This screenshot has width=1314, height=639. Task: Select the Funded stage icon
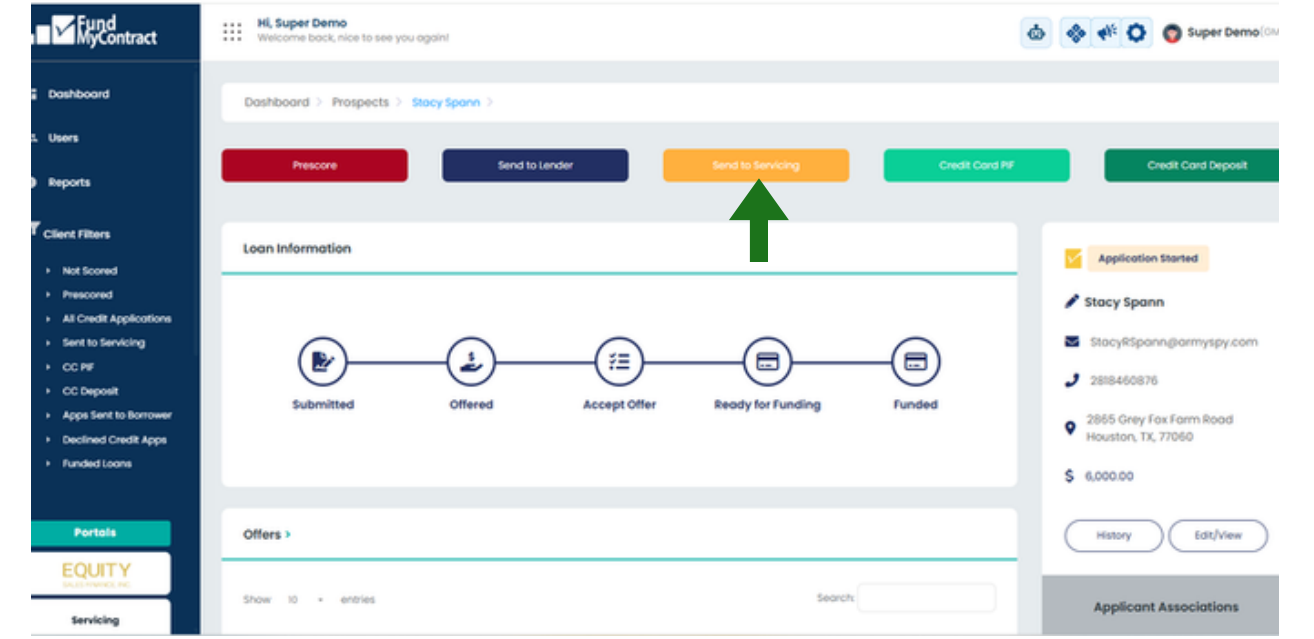pos(915,362)
